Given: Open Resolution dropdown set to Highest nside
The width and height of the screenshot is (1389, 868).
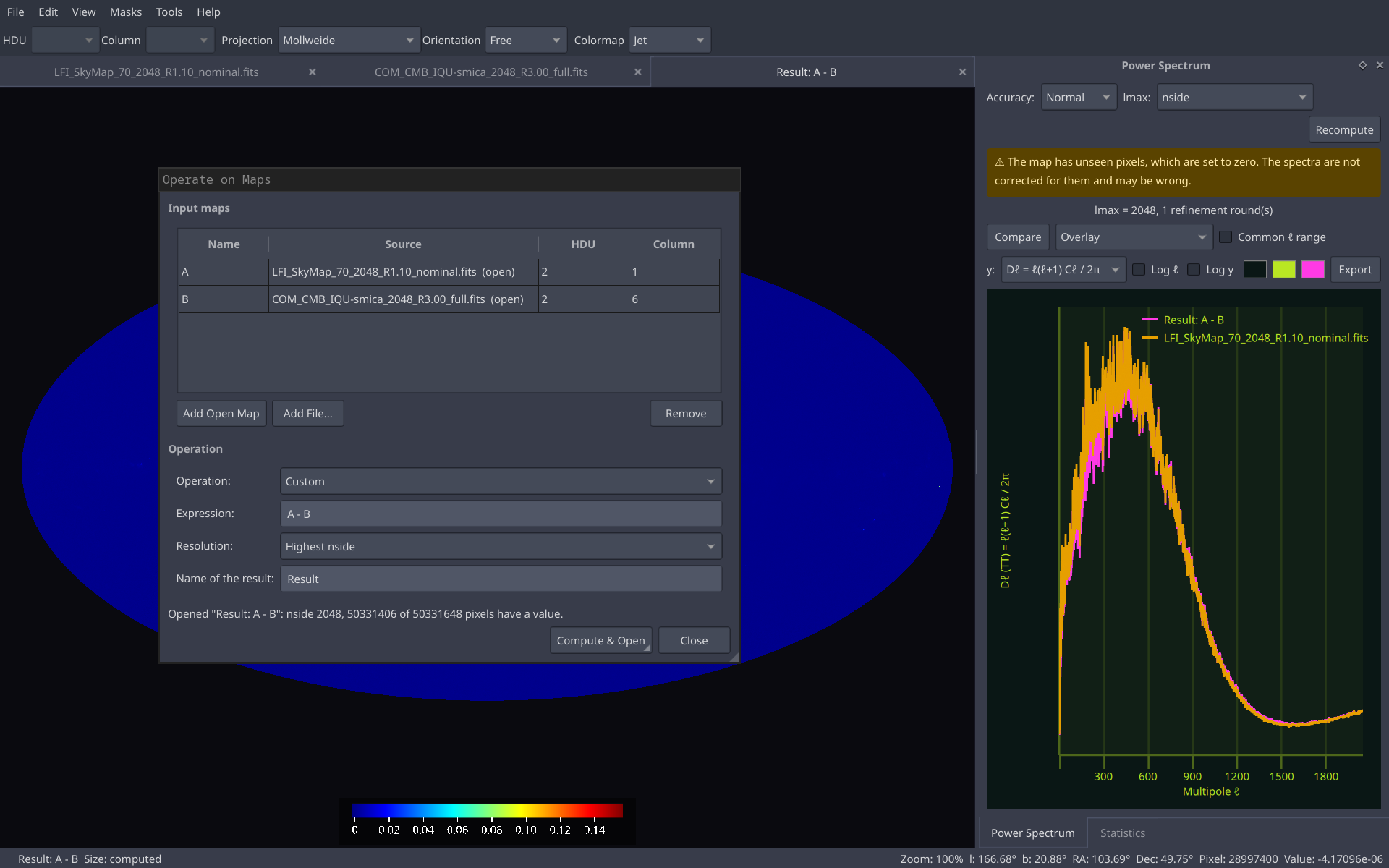Looking at the screenshot, I should point(501,547).
